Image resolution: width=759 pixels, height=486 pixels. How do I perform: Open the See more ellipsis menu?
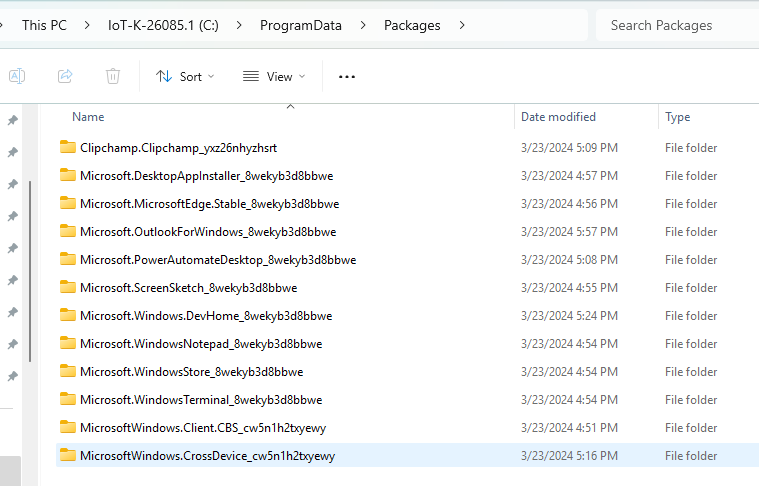click(x=347, y=76)
